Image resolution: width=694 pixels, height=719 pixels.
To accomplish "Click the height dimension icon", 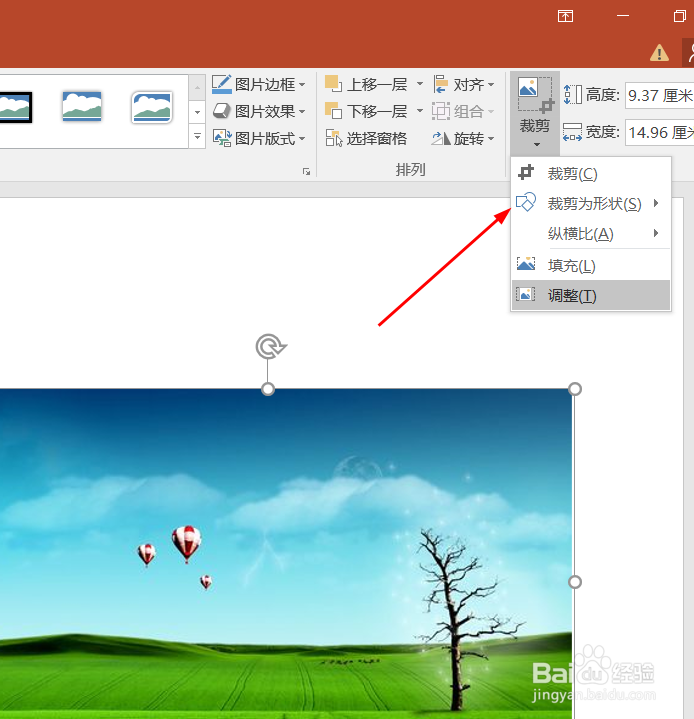I will point(572,95).
